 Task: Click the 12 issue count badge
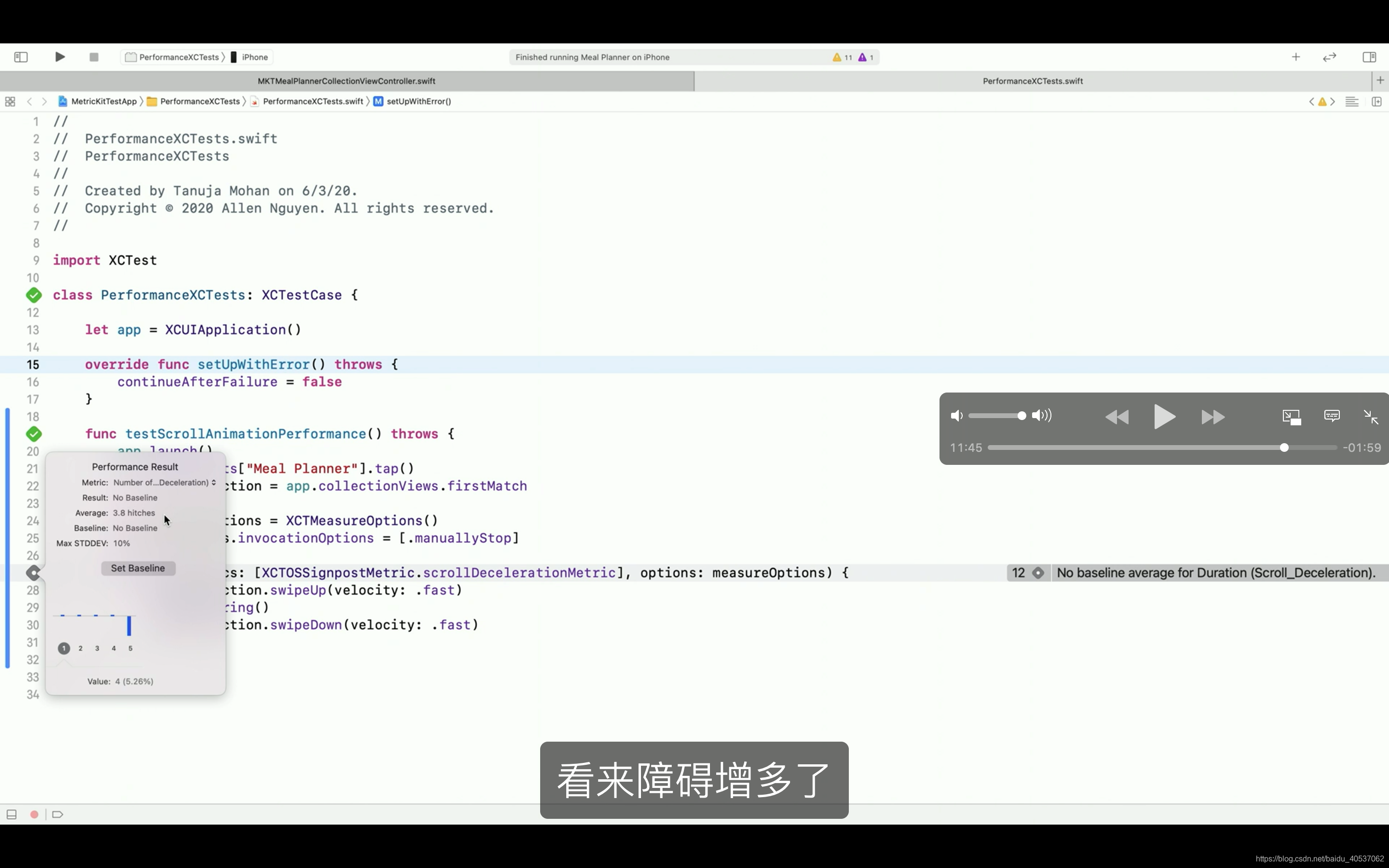1018,573
